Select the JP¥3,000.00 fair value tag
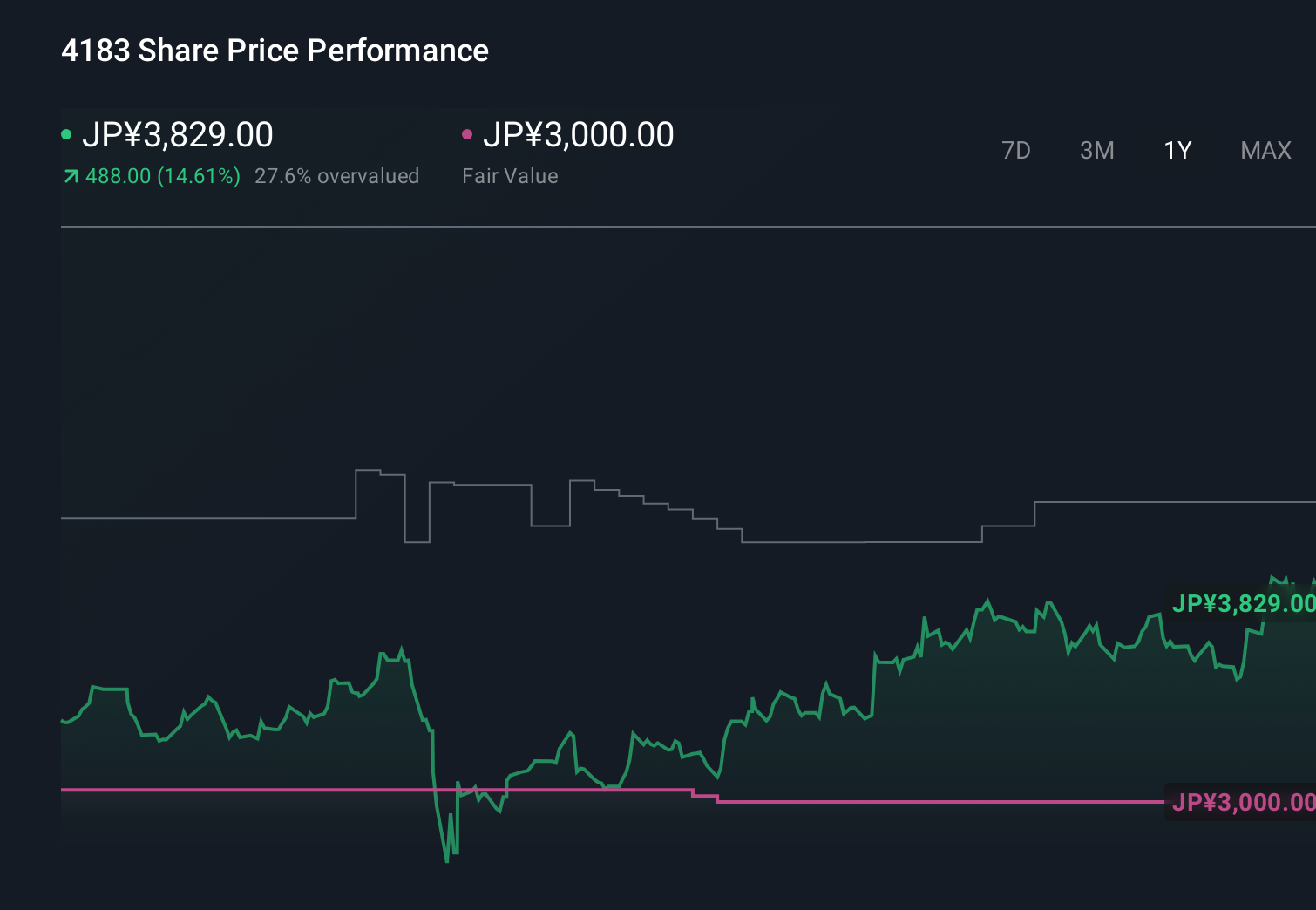The width and height of the screenshot is (1316, 910). pos(1241,801)
